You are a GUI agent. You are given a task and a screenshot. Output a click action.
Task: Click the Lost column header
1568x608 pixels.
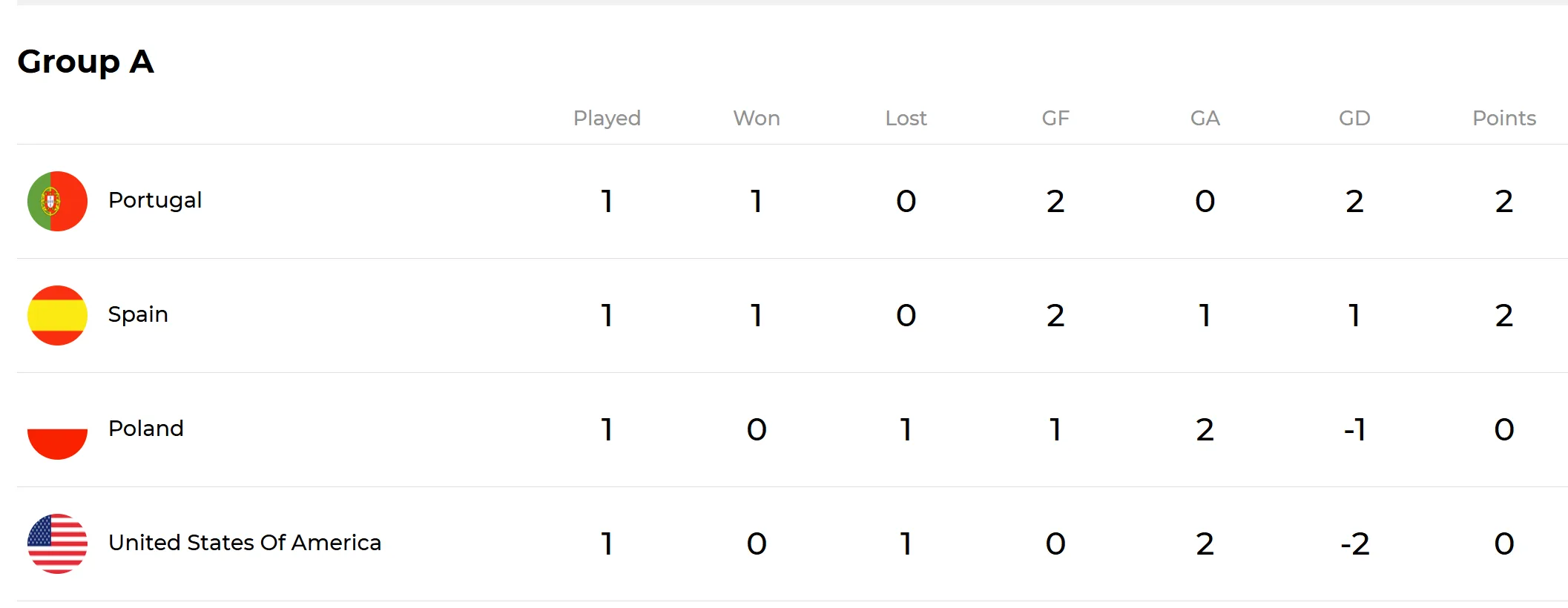click(x=906, y=118)
